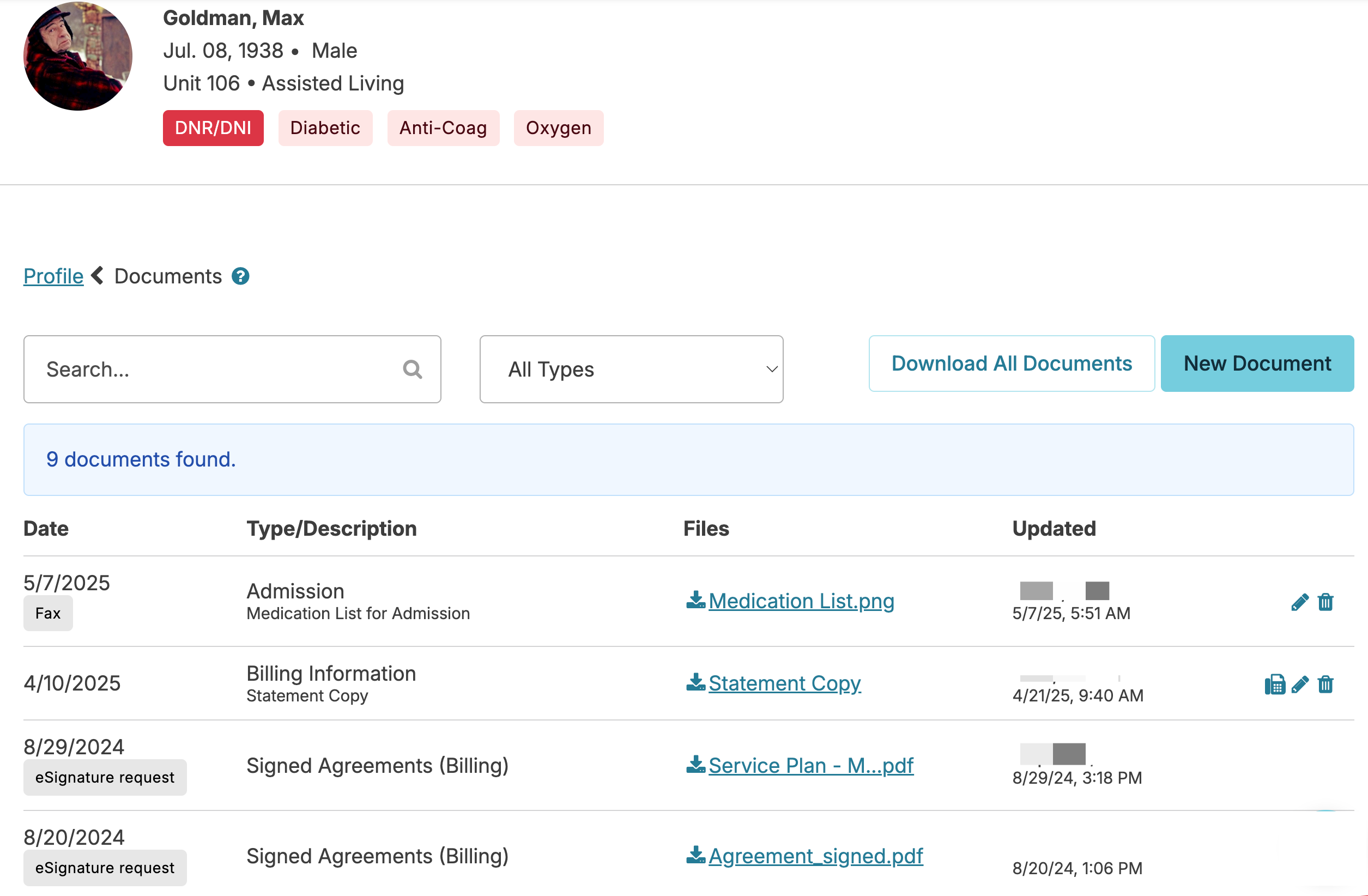Download the Medication List.png file
Screen dimensions: 1368x896
pos(800,601)
